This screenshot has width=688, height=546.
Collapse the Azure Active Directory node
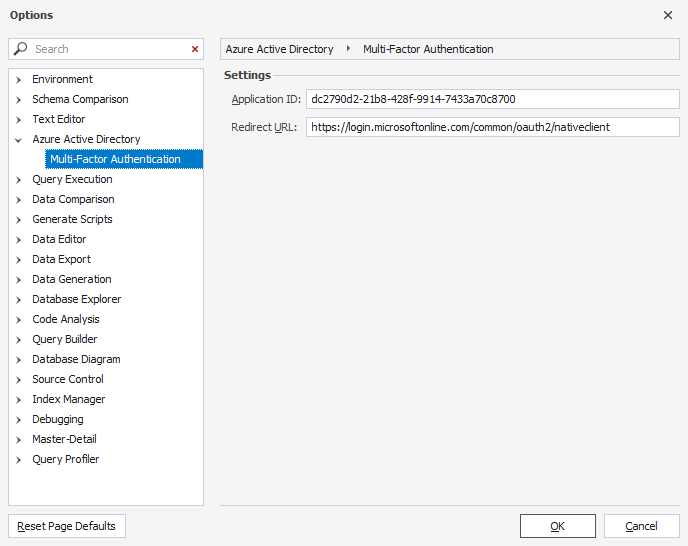click(x=18, y=140)
